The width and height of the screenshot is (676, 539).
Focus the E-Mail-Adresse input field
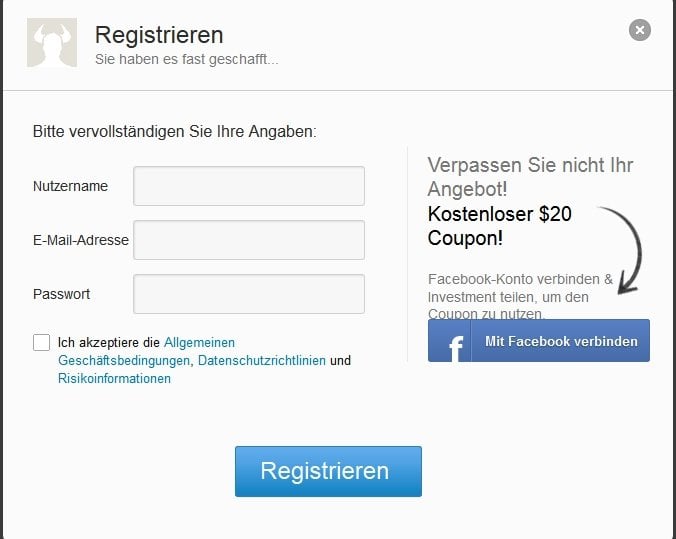tap(249, 240)
